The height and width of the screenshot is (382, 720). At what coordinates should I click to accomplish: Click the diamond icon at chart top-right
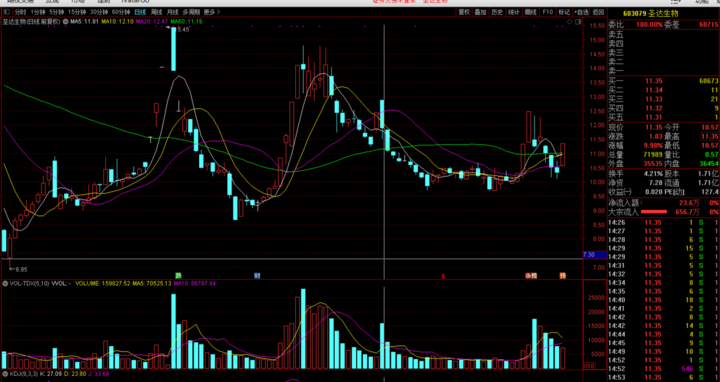[570, 22]
